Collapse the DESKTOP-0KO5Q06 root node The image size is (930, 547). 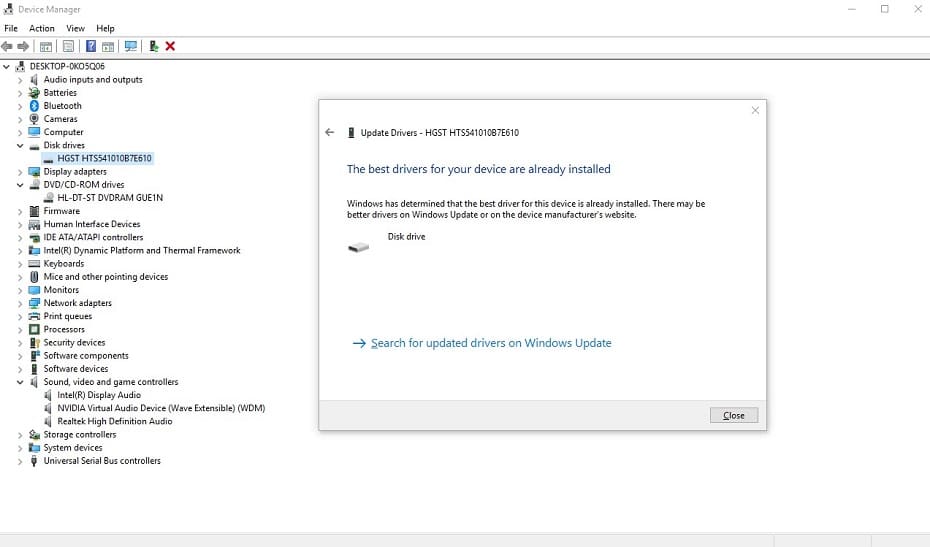coord(6,66)
